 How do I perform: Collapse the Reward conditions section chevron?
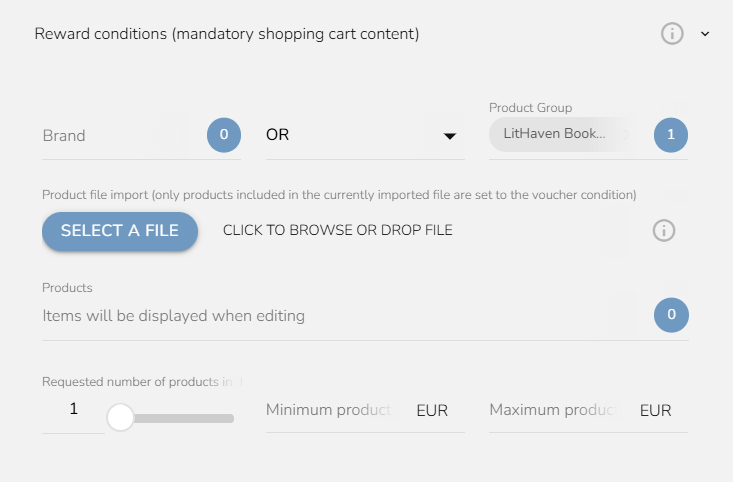point(705,34)
